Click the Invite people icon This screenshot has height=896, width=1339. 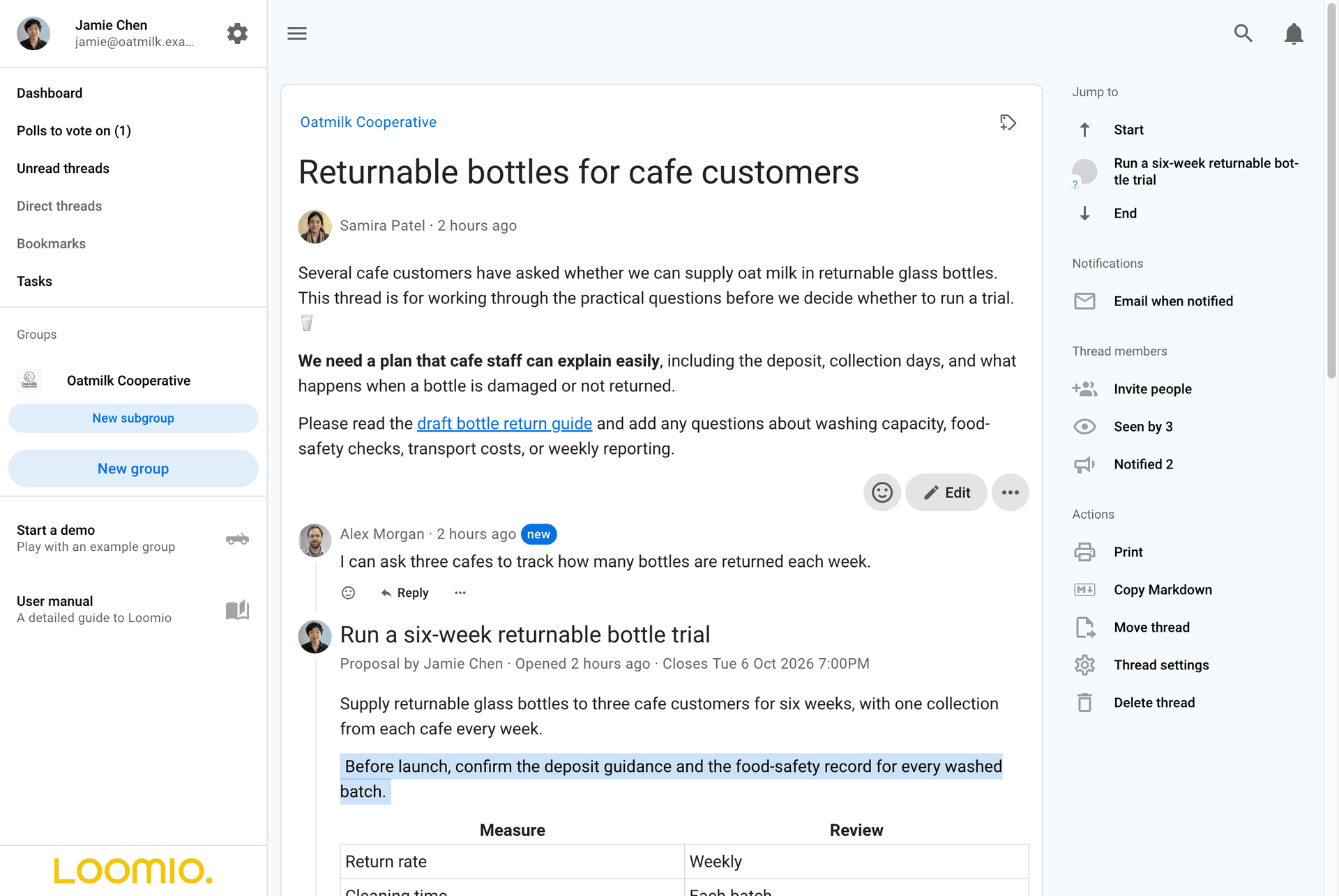1084,389
